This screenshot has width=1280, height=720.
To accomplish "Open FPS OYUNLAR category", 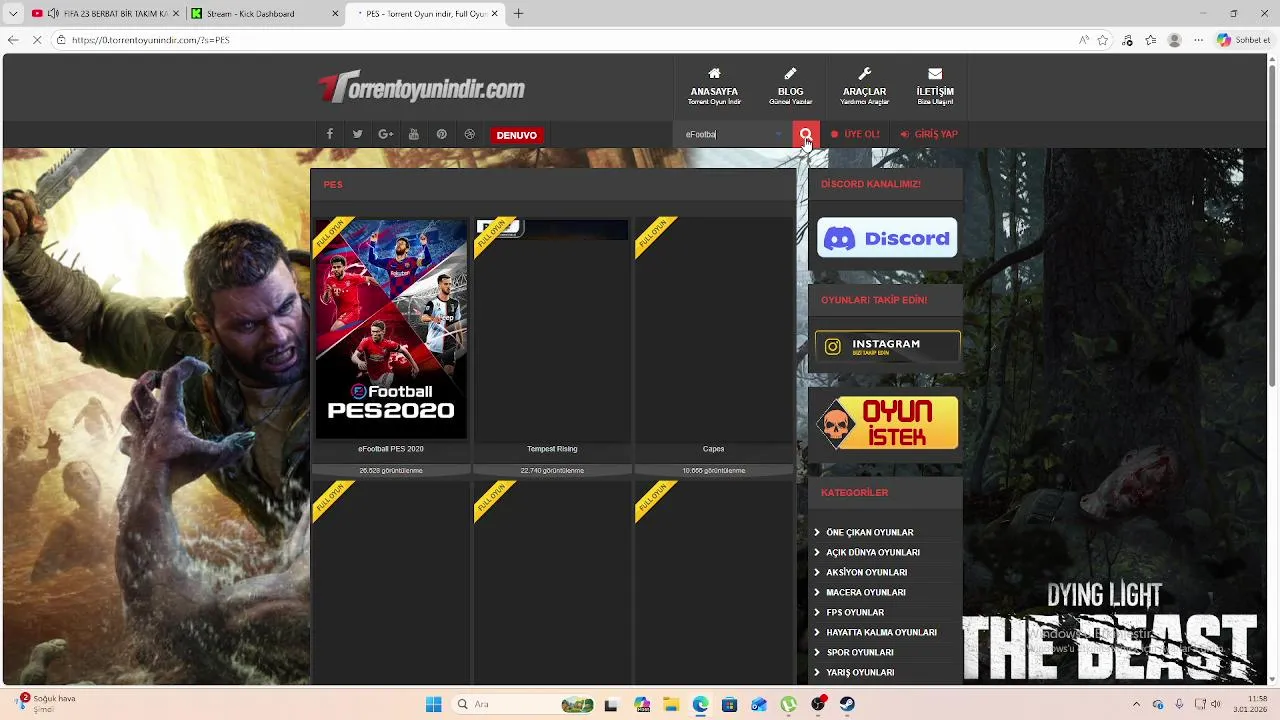I will tap(854, 613).
